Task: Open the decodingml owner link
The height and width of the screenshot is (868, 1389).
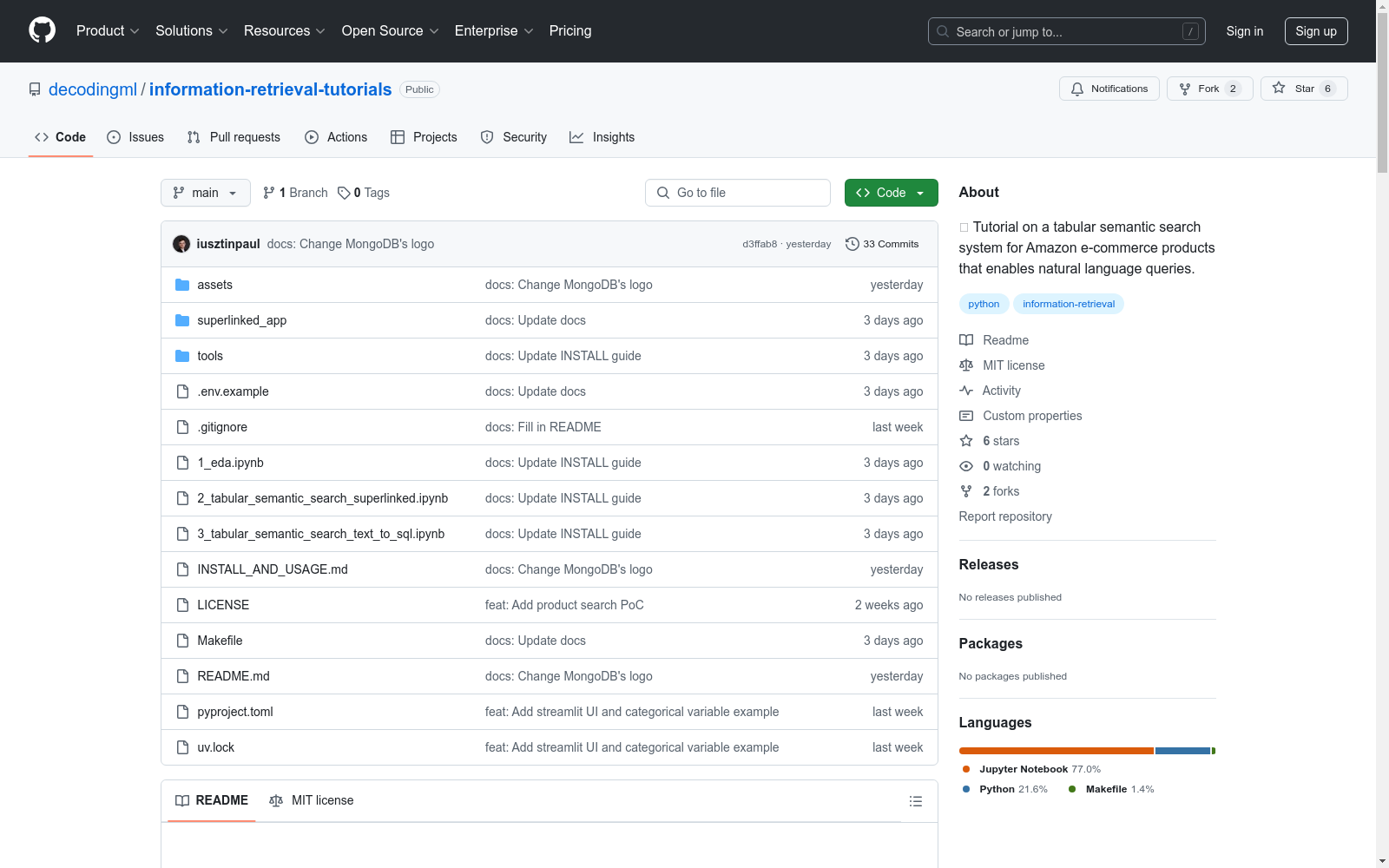Action: pos(93,89)
